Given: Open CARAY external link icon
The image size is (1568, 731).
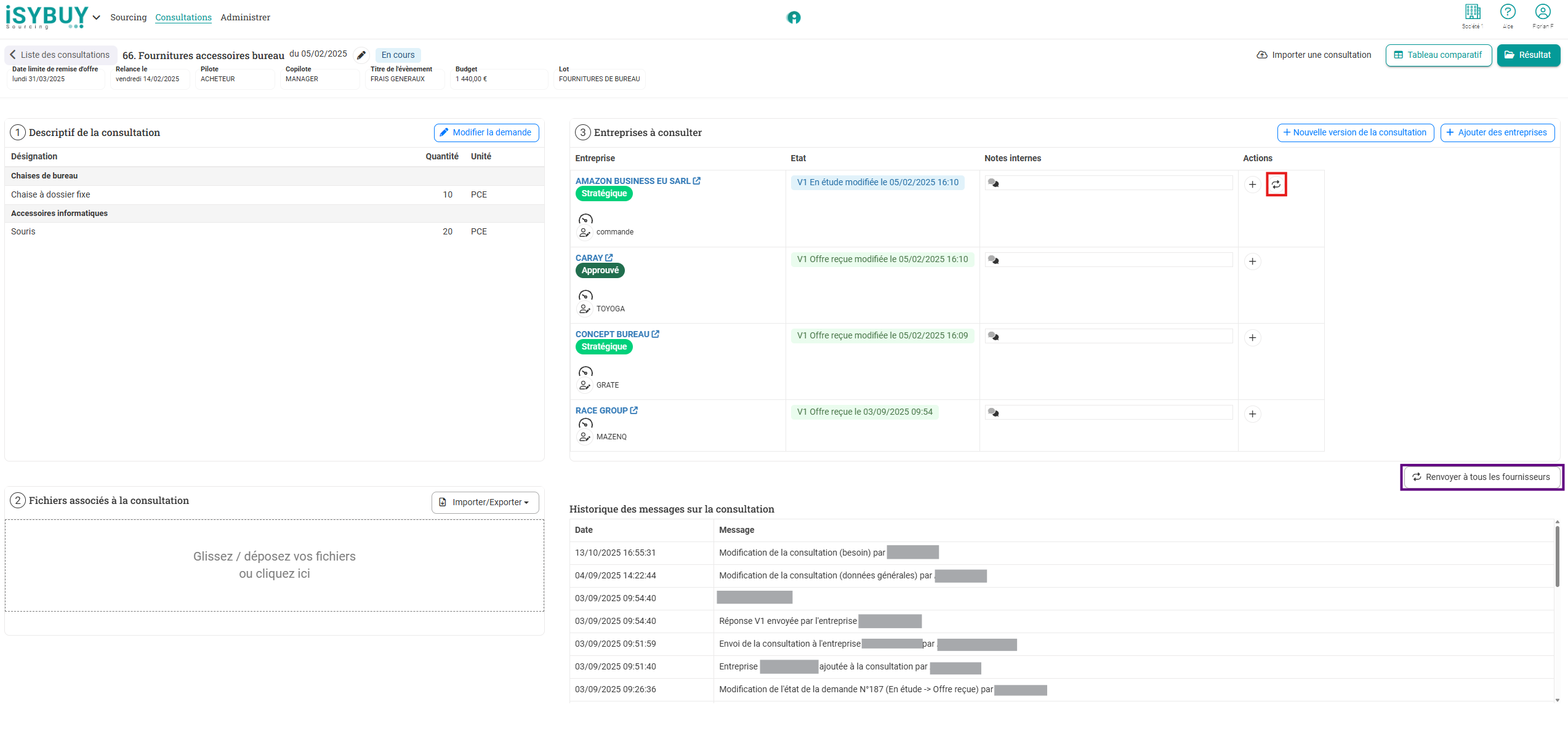Looking at the screenshot, I should pos(609,258).
